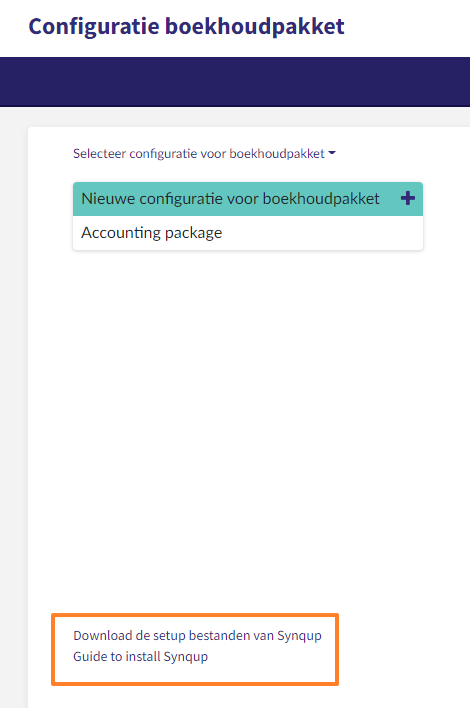The width and height of the screenshot is (470, 708).
Task: Click the dark navy header bar
Action: [x=235, y=82]
